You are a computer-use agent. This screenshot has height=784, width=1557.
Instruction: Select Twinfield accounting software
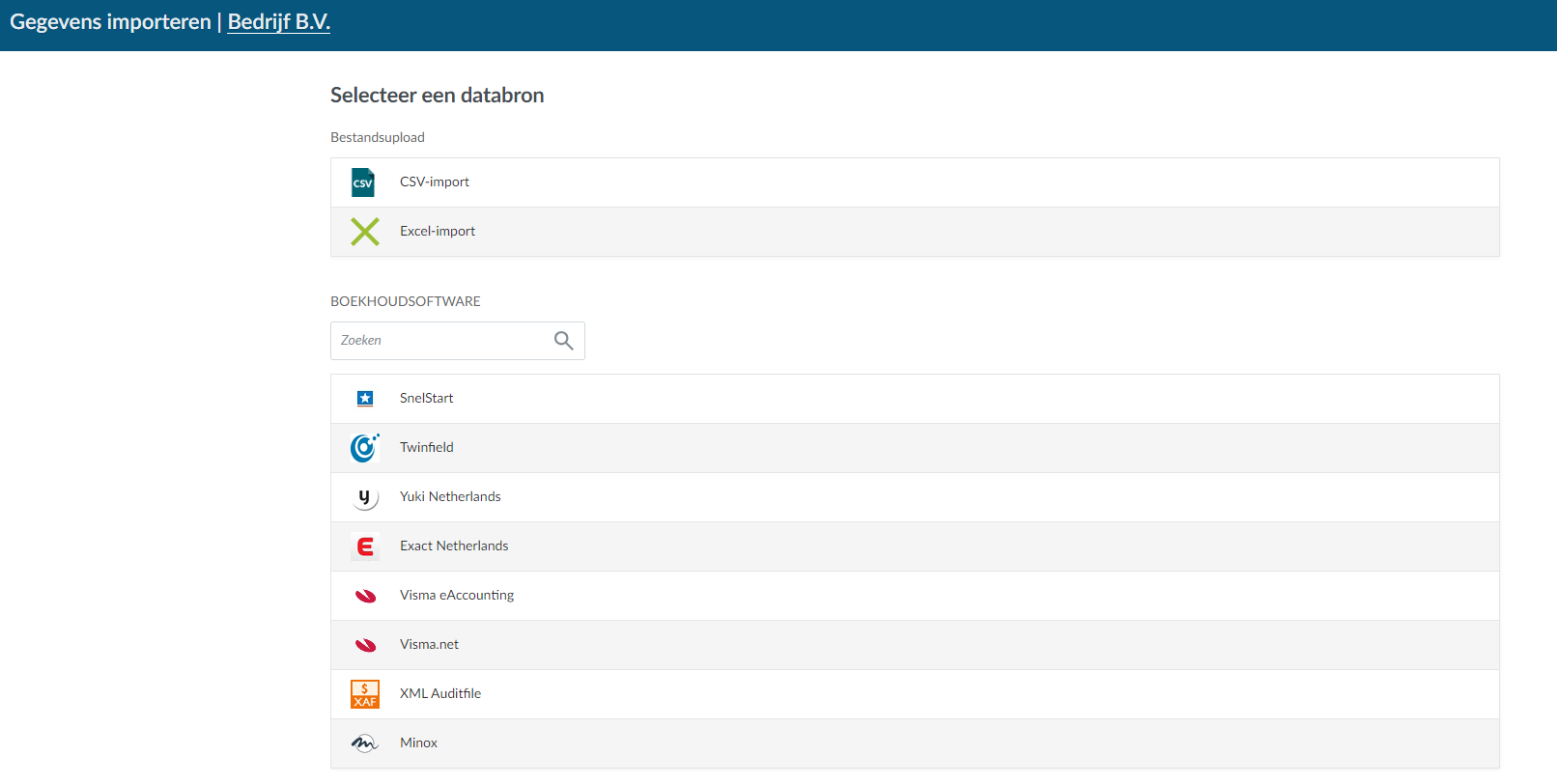click(x=915, y=448)
